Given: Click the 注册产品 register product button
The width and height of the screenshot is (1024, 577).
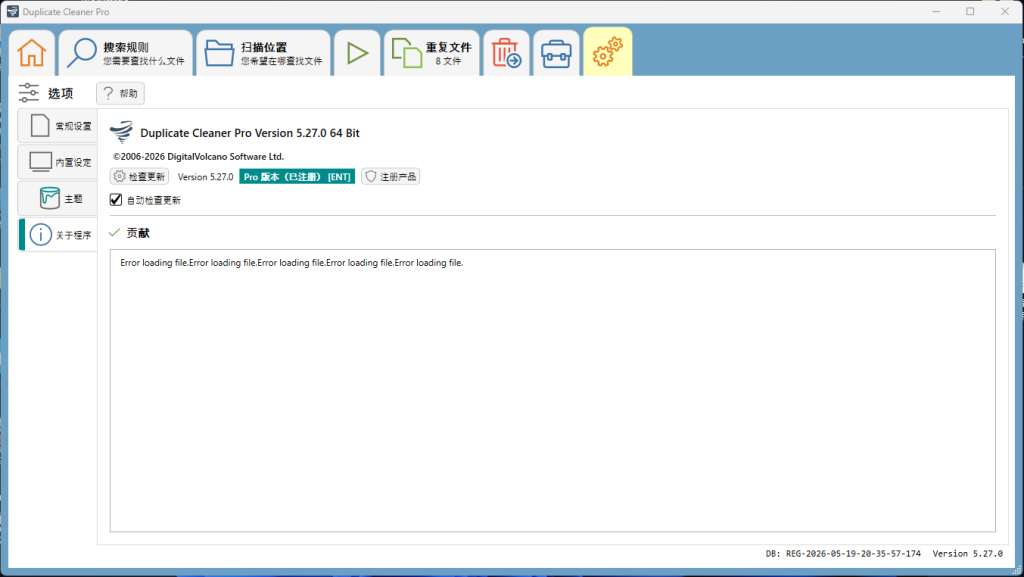Looking at the screenshot, I should click(391, 176).
